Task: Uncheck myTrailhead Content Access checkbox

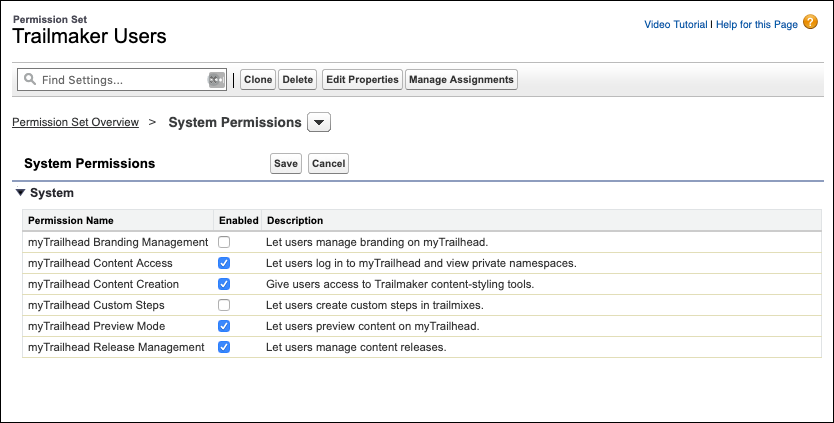Action: point(224,263)
